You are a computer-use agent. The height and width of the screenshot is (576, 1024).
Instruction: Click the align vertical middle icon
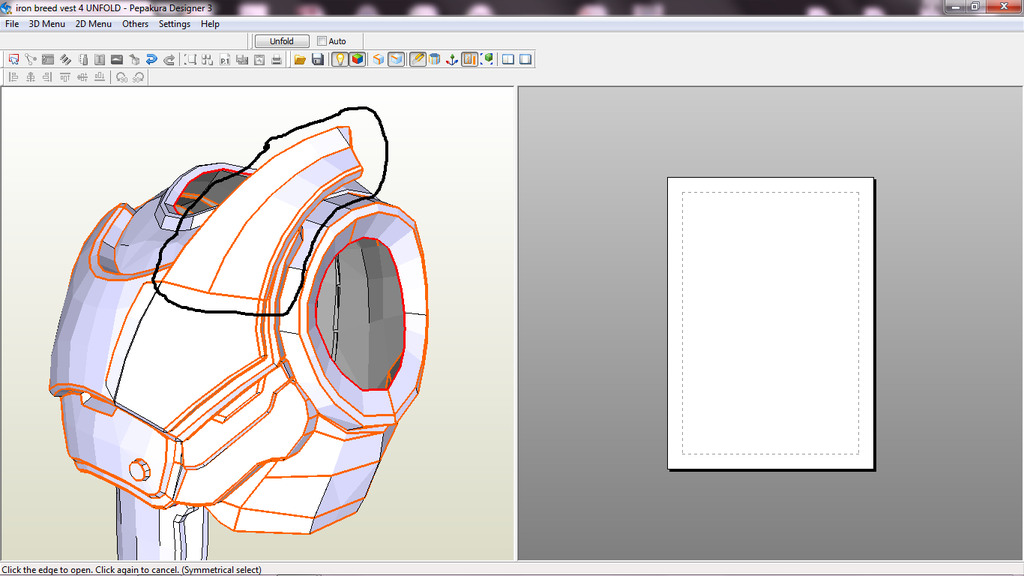[82, 77]
